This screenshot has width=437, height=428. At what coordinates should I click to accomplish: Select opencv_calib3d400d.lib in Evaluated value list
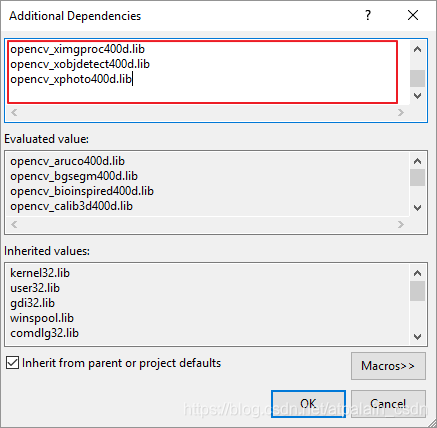coord(71,206)
